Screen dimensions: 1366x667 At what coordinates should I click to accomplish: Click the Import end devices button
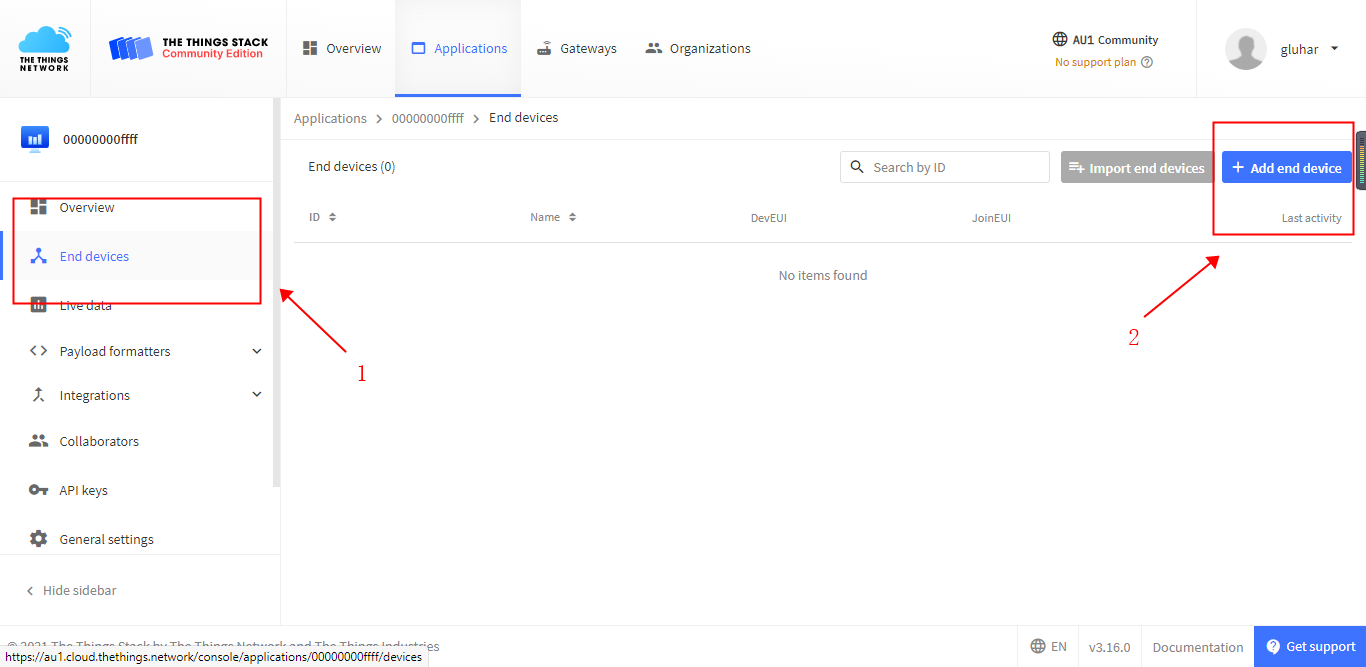coord(1136,168)
